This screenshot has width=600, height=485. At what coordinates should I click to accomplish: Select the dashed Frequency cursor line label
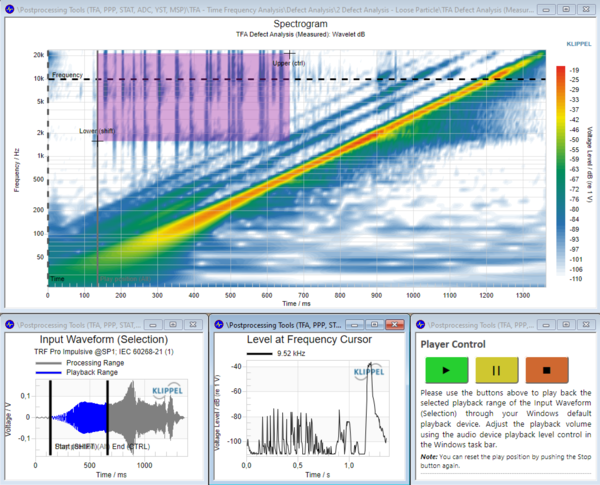67,75
